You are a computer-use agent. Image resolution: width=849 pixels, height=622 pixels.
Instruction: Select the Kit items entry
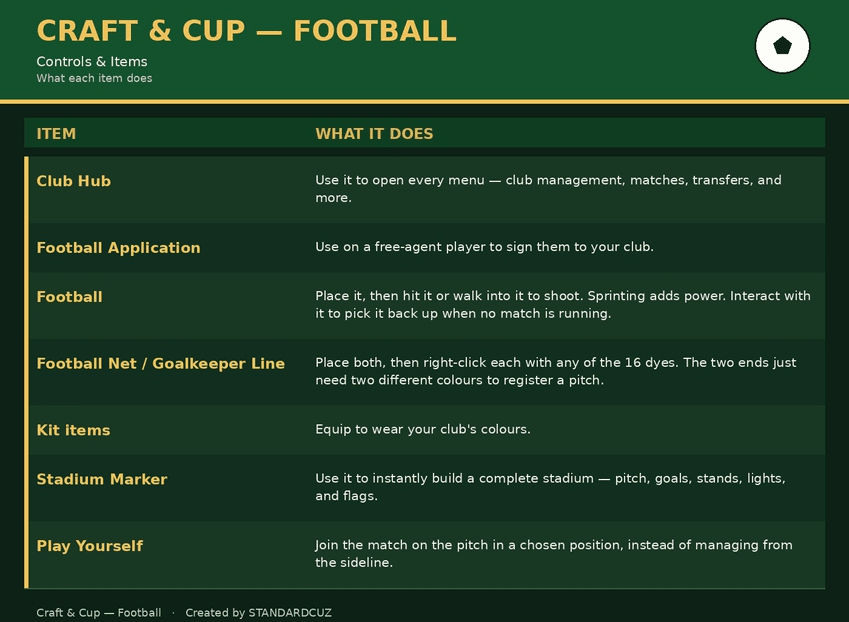click(73, 430)
